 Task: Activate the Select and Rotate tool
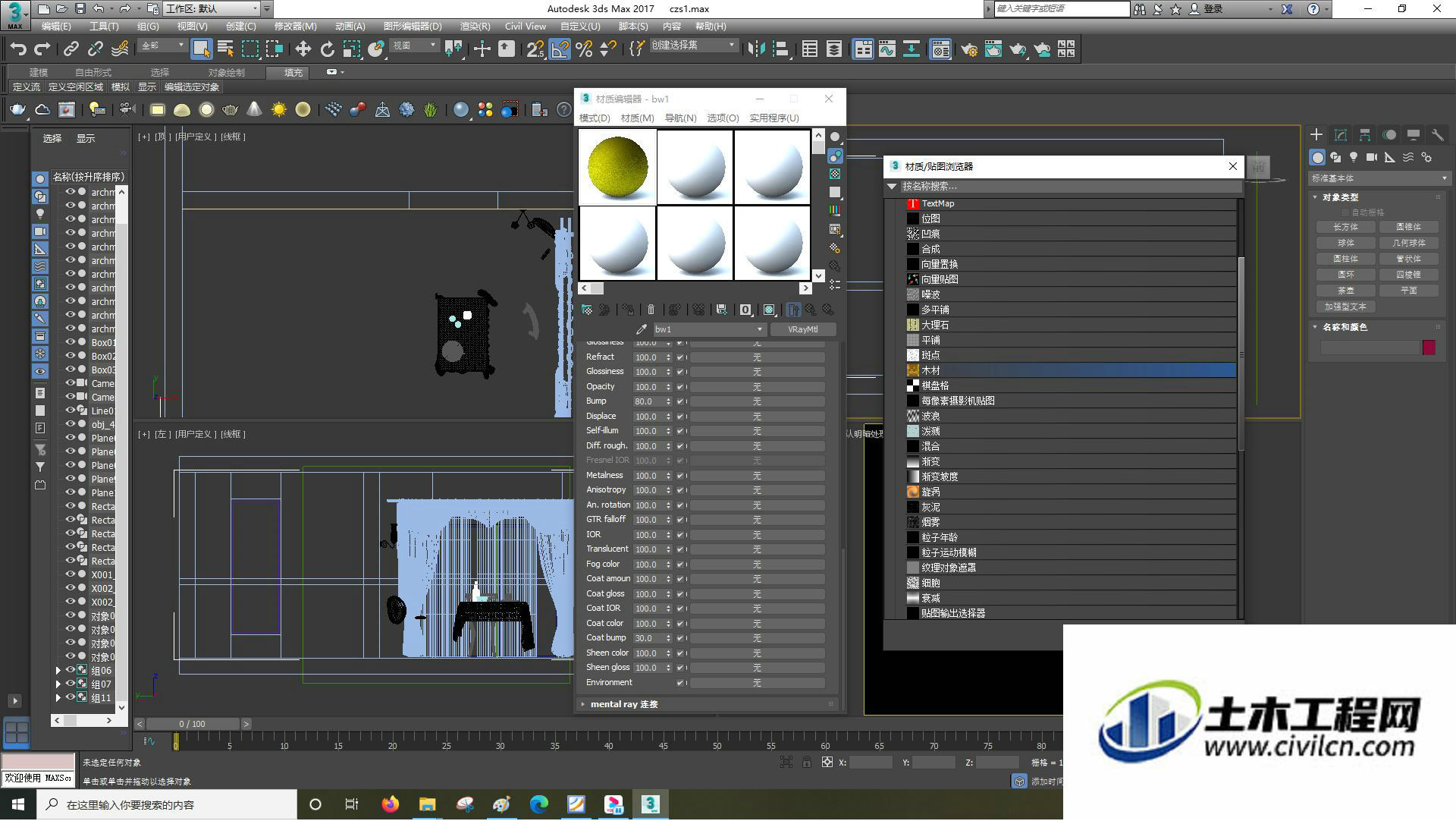click(x=327, y=49)
